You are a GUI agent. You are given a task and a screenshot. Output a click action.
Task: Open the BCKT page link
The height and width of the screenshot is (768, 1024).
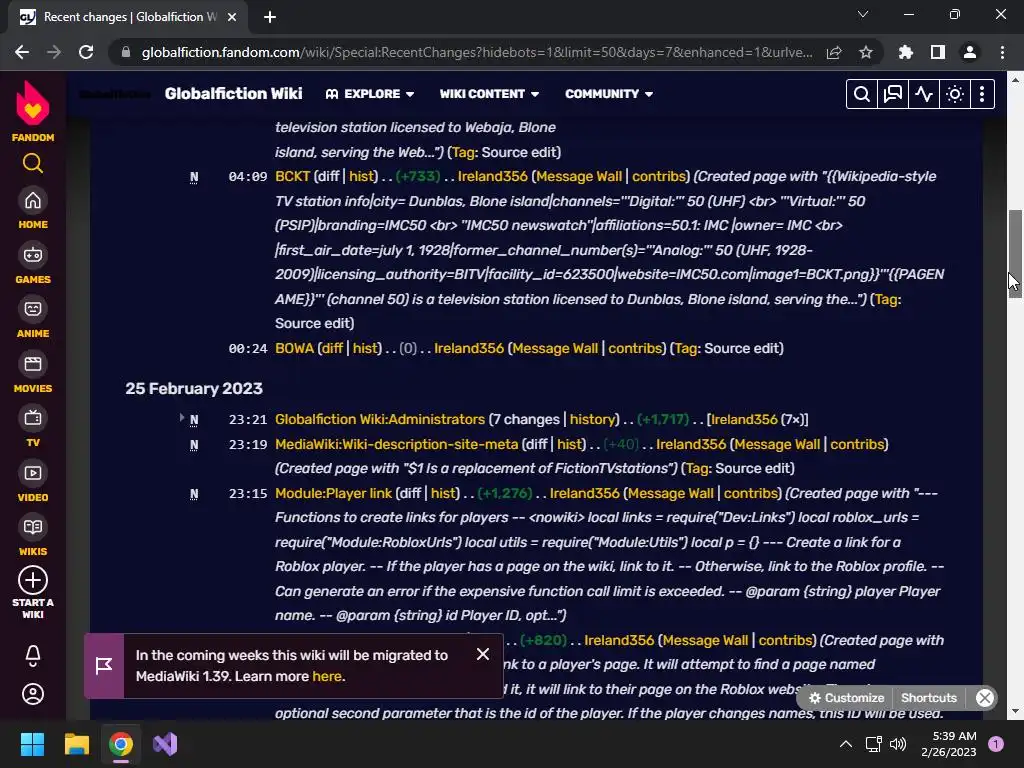(292, 176)
